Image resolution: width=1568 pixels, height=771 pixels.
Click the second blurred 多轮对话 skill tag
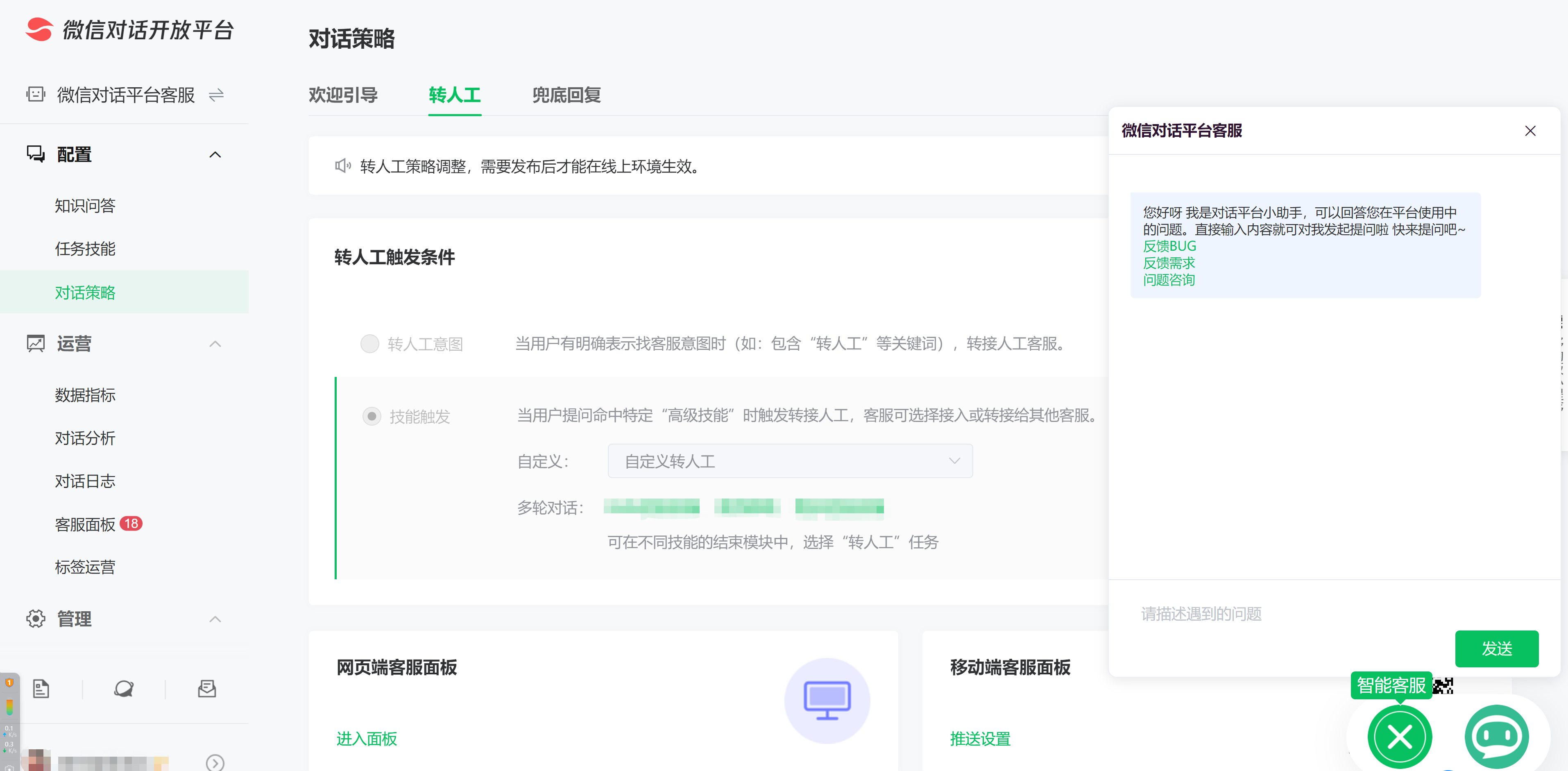[747, 507]
